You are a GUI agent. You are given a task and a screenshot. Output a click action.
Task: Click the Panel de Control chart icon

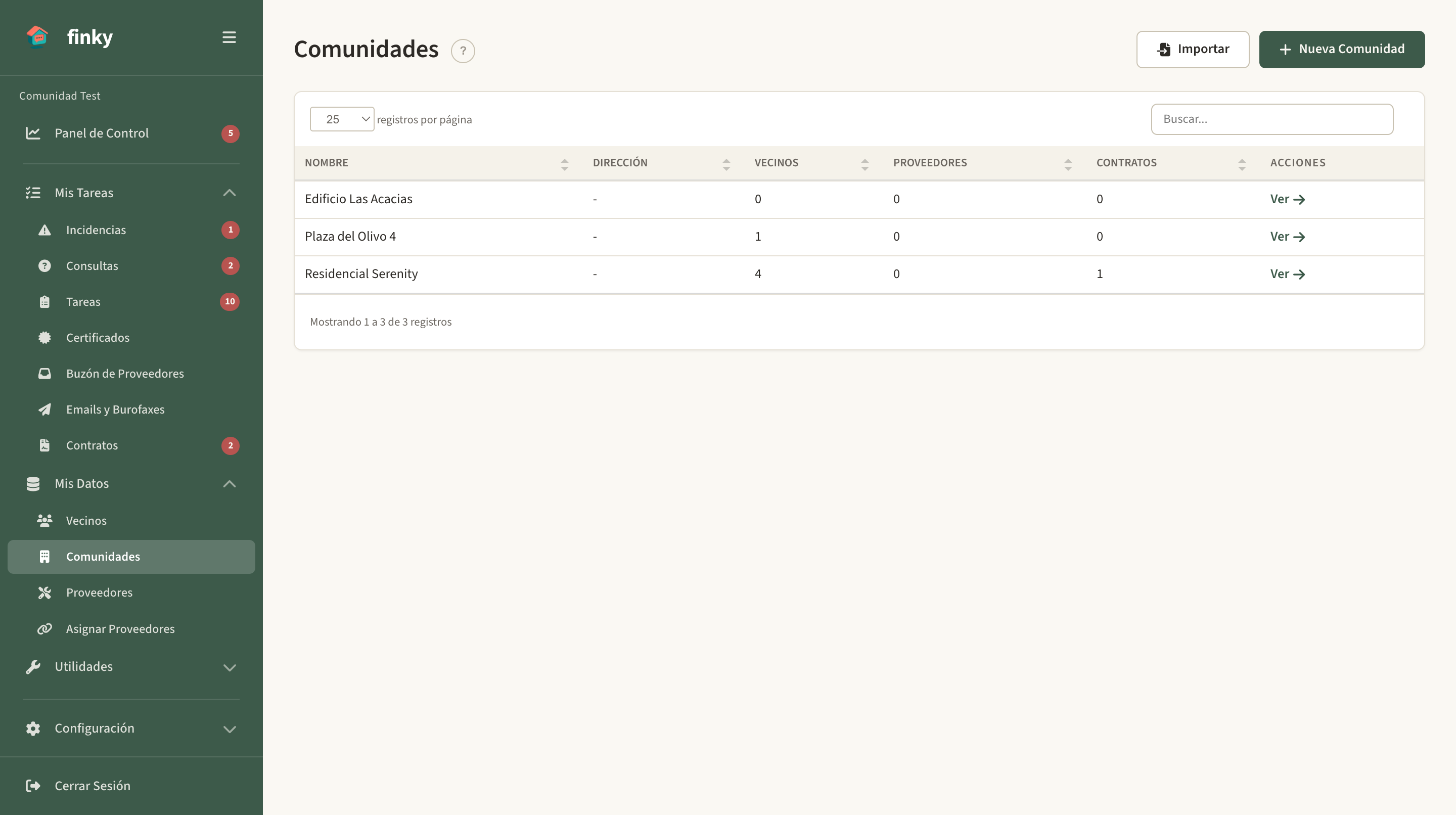pos(33,133)
